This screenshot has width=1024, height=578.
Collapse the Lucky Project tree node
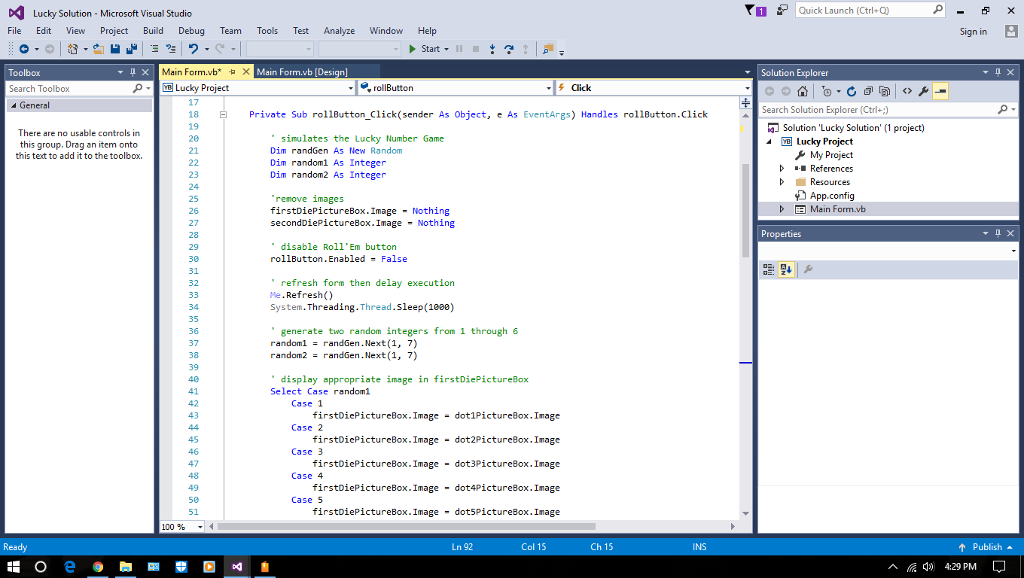[x=769, y=141]
